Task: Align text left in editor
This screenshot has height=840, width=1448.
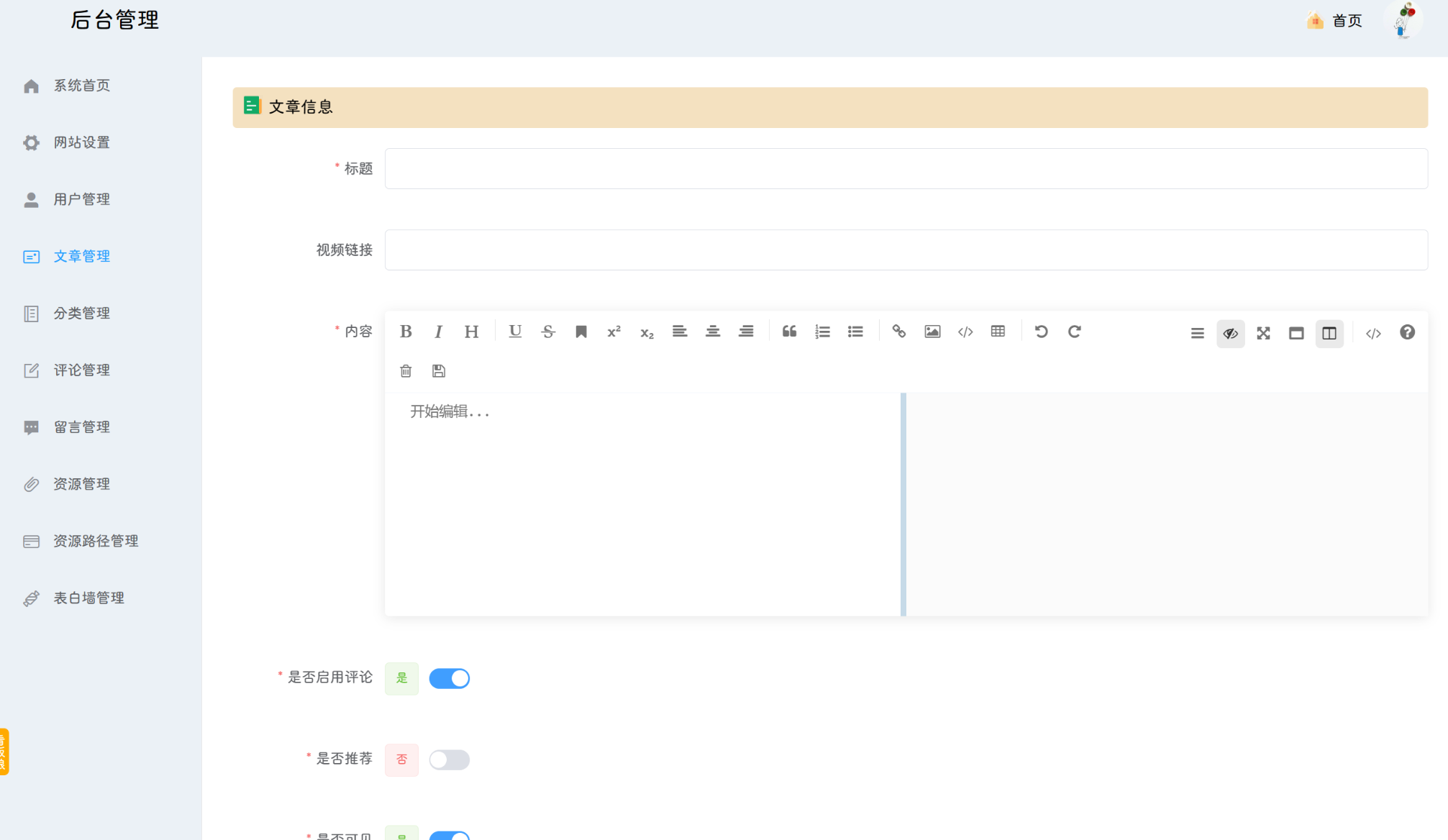Action: tap(680, 332)
